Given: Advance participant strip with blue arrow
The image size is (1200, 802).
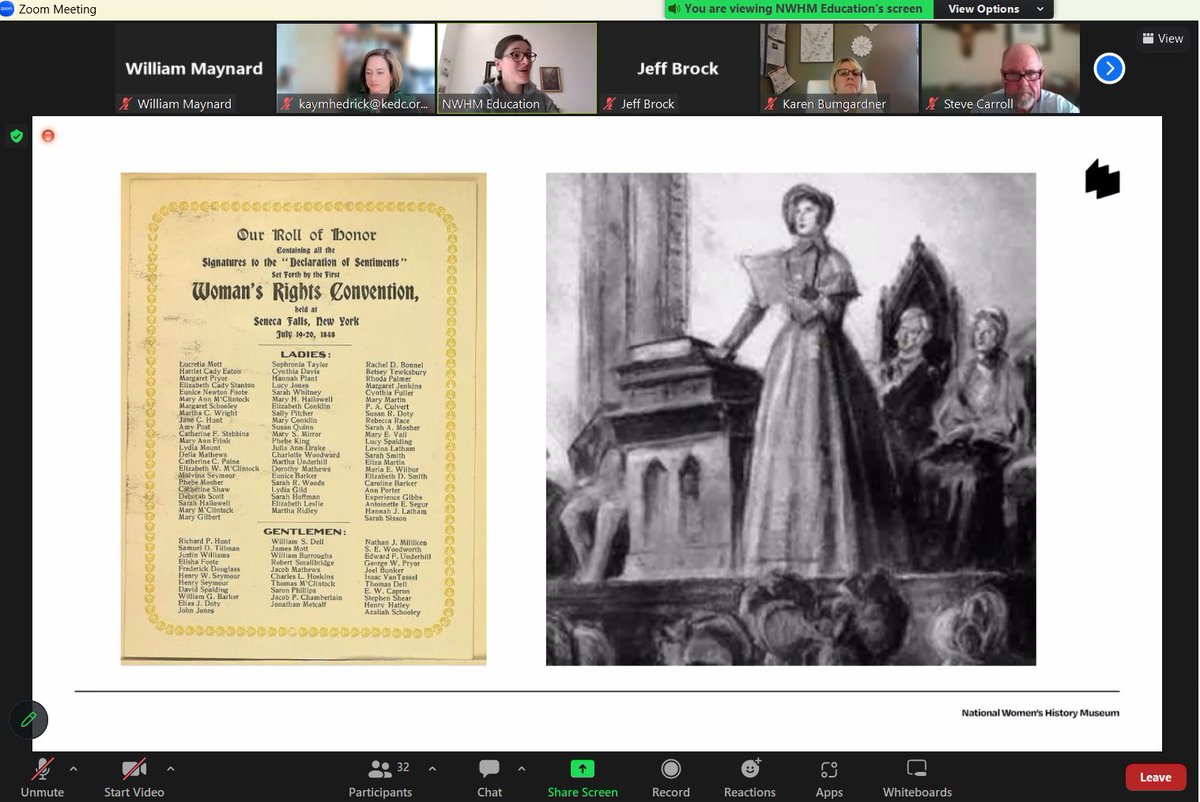Looking at the screenshot, I should click(x=1109, y=68).
